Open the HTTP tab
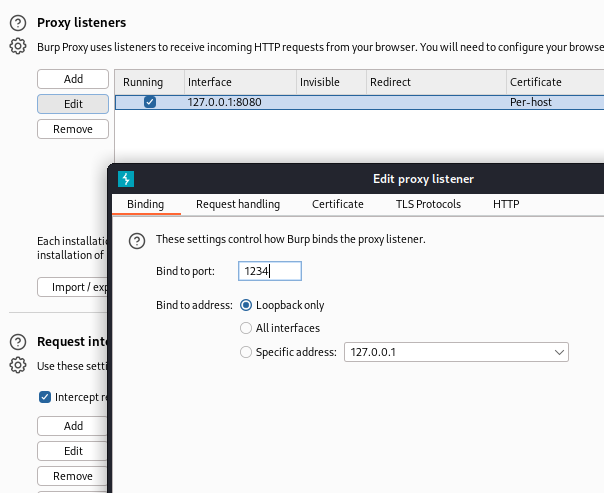The width and height of the screenshot is (604, 493). point(506,204)
